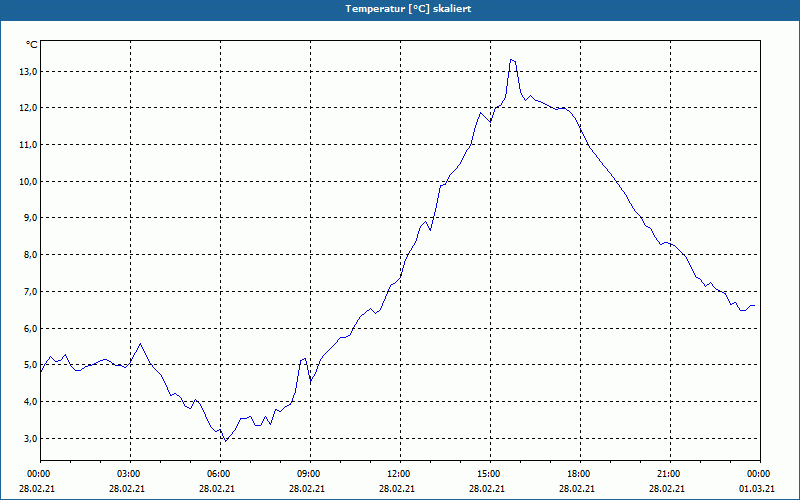This screenshot has height=500, width=800.
Task: Click the 21:00 time label
Action: click(x=669, y=474)
